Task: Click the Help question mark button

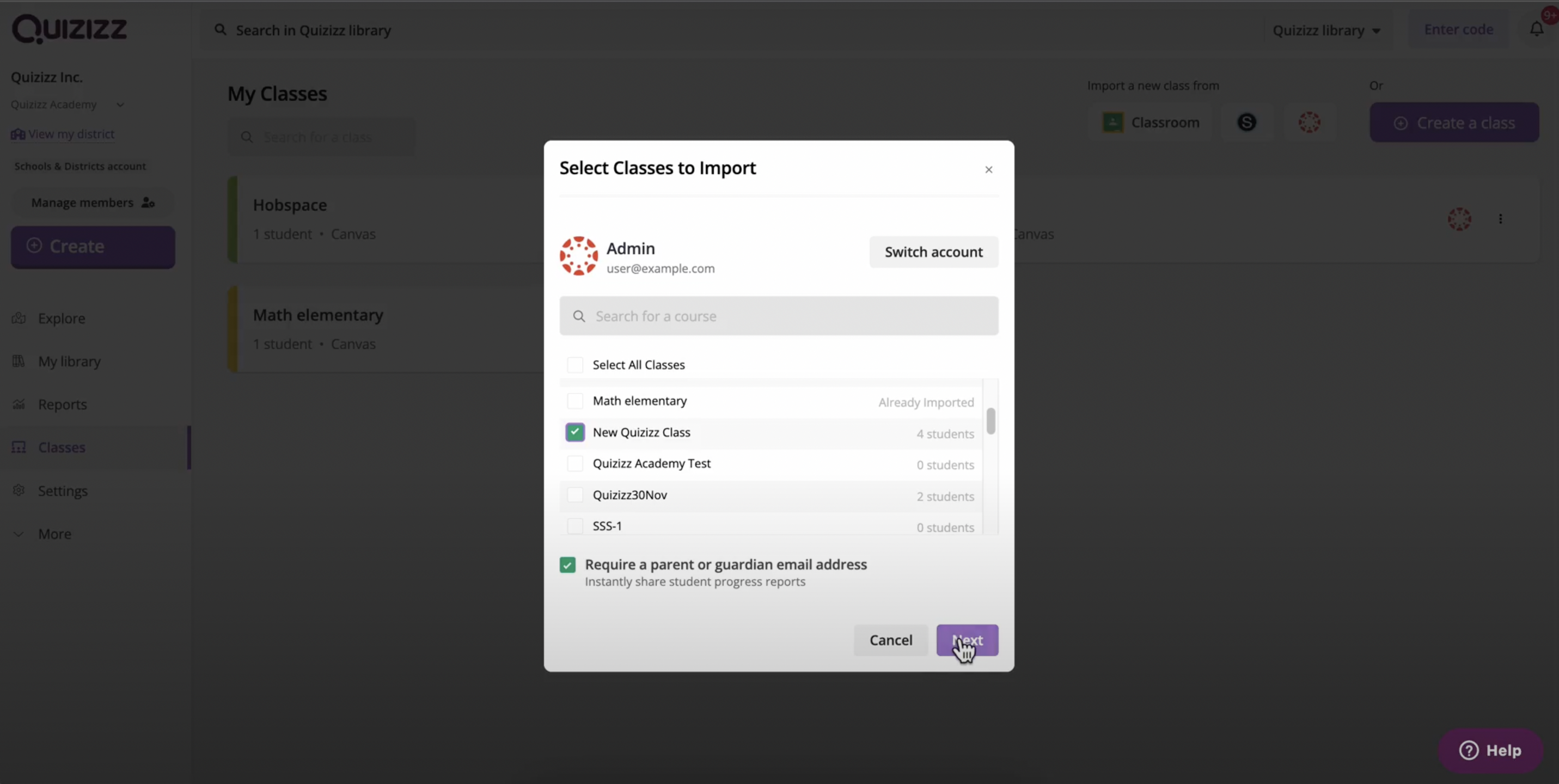Action: (1490, 751)
